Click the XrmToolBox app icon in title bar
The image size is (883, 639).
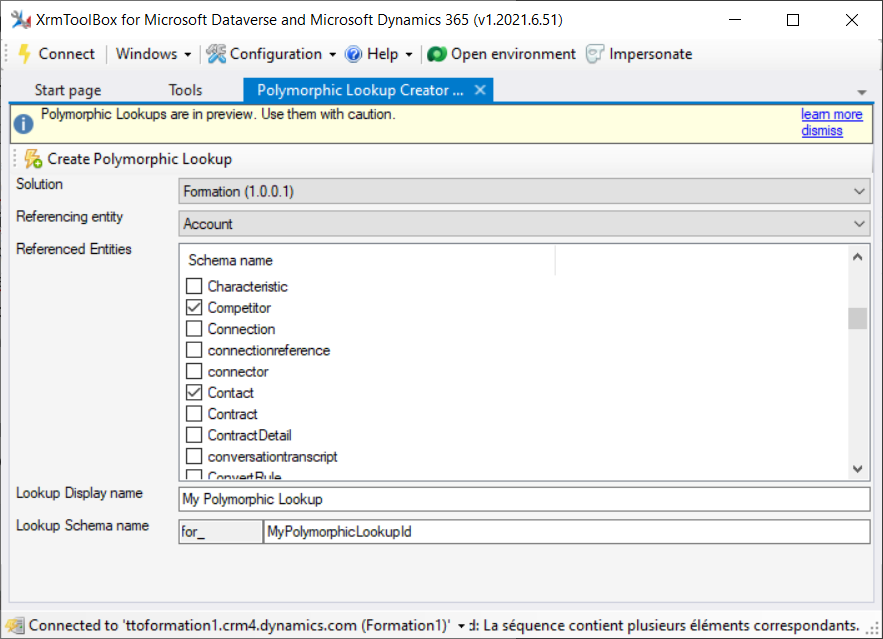pos(21,20)
